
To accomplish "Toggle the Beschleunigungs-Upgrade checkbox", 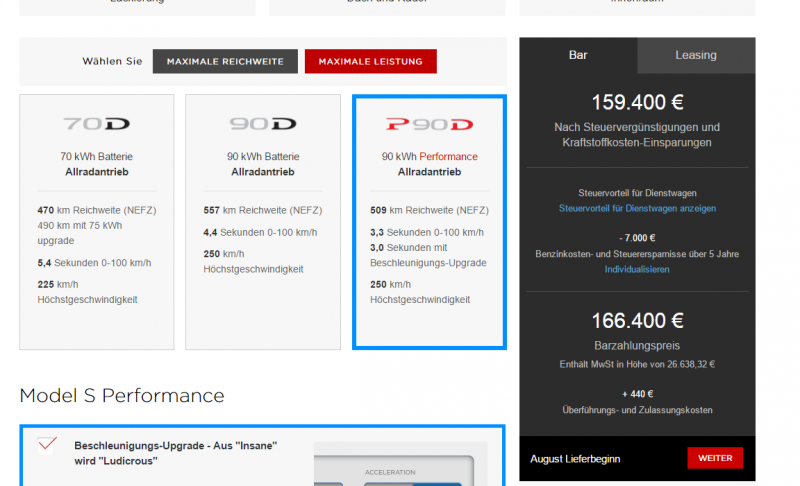I will click(x=47, y=445).
